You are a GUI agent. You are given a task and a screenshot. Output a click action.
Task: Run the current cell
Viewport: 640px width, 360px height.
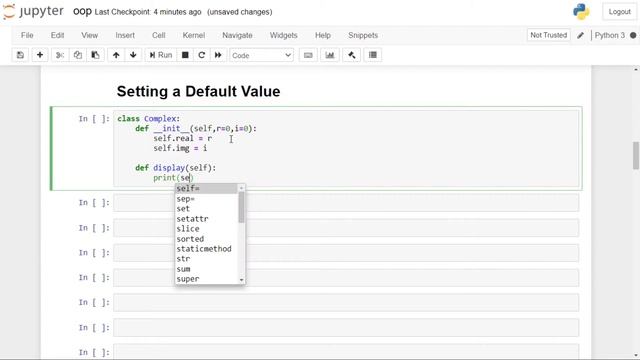pos(161,55)
